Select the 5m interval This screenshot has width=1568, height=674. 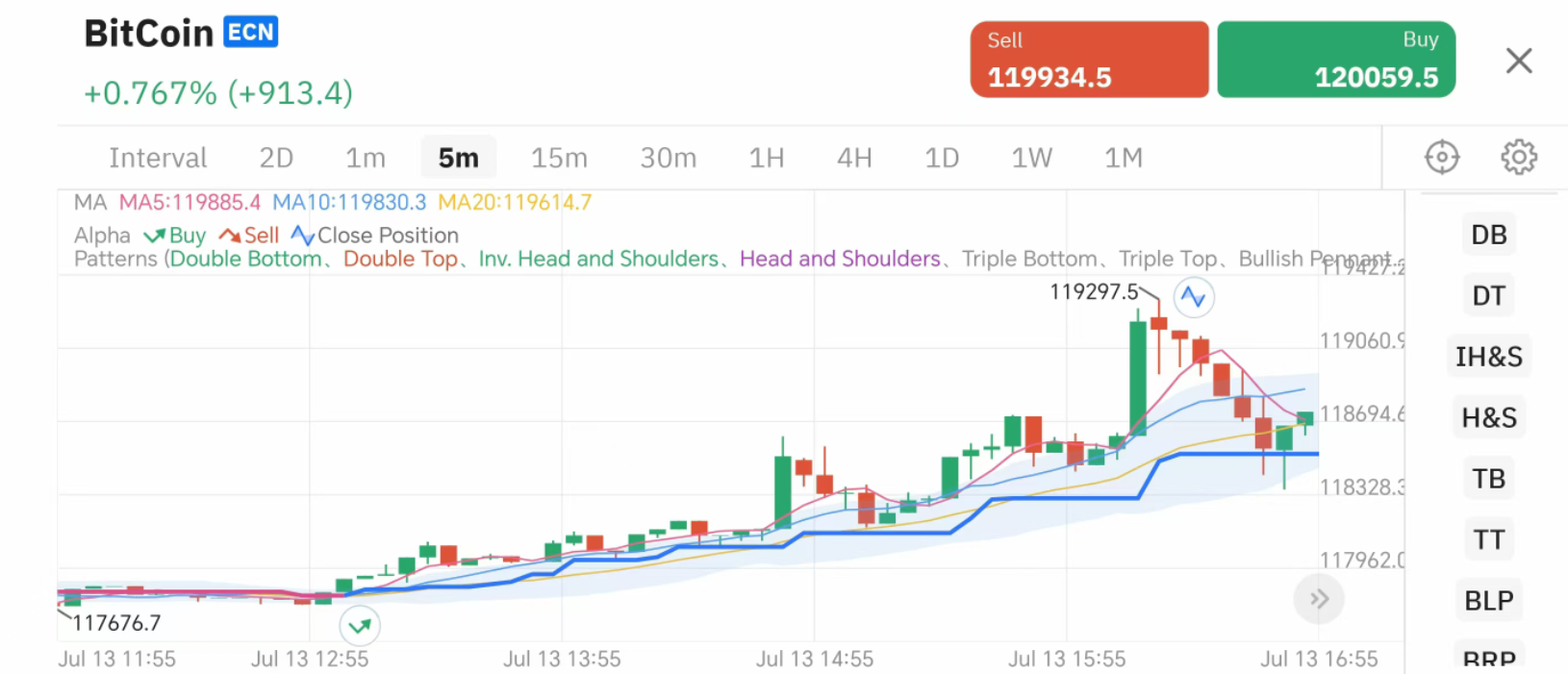point(459,158)
